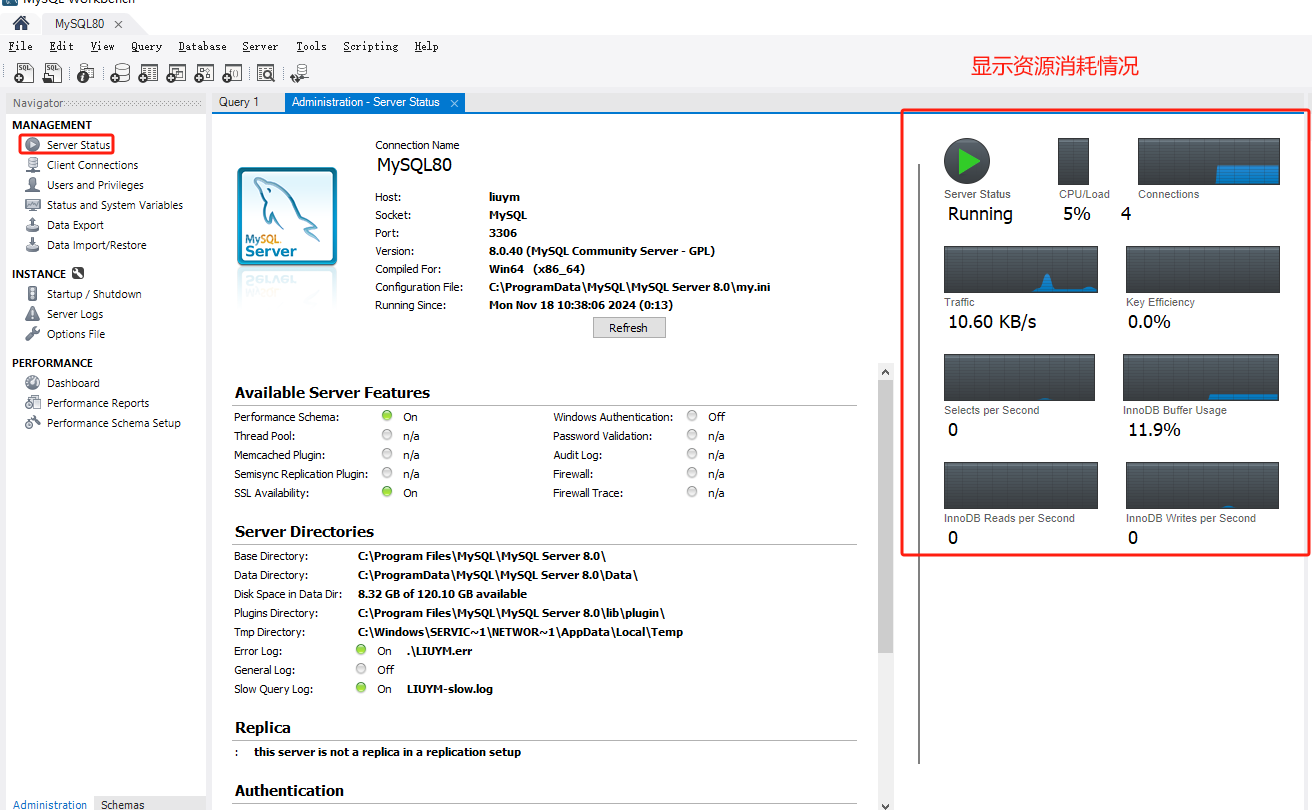This screenshot has height=810, width=1312.
Task: Create a new table via toolbar icon
Action: (x=148, y=73)
